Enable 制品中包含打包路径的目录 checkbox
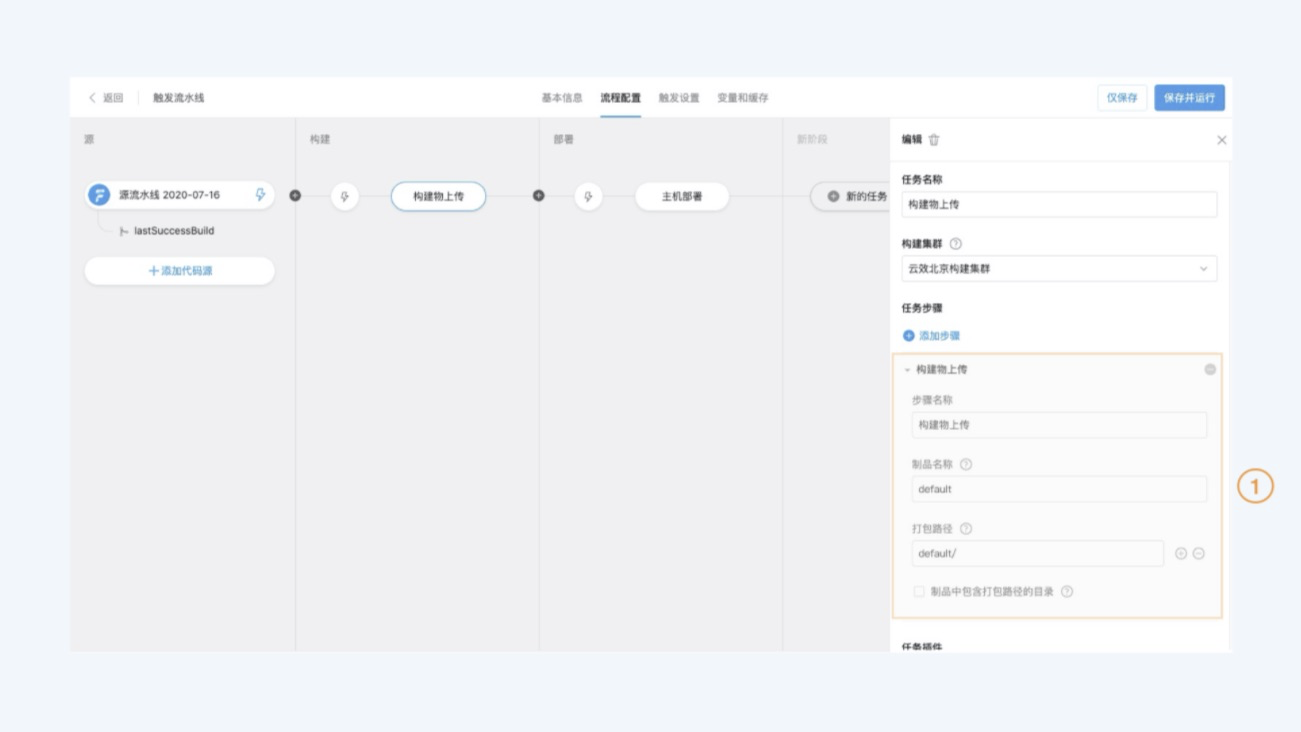Image resolution: width=1301 pixels, height=732 pixels. coord(919,591)
